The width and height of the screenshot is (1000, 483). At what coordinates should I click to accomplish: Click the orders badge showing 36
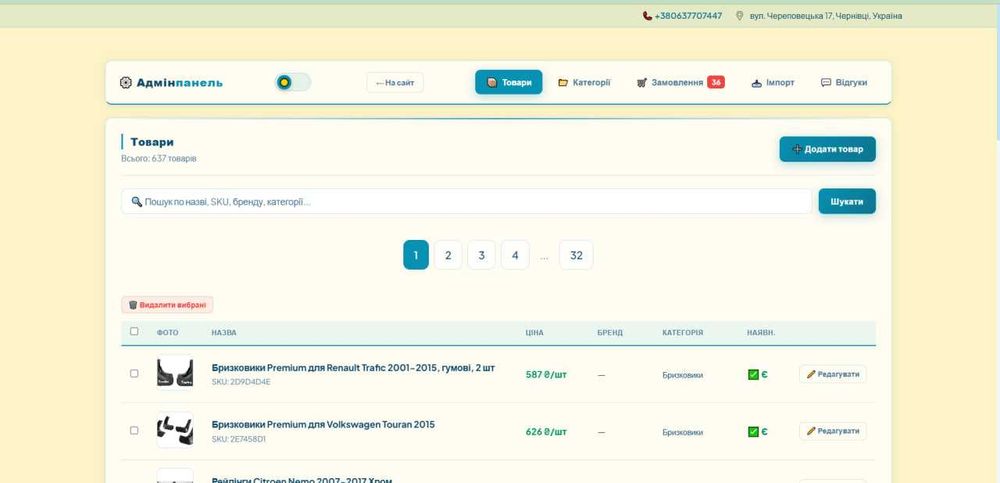(x=716, y=82)
